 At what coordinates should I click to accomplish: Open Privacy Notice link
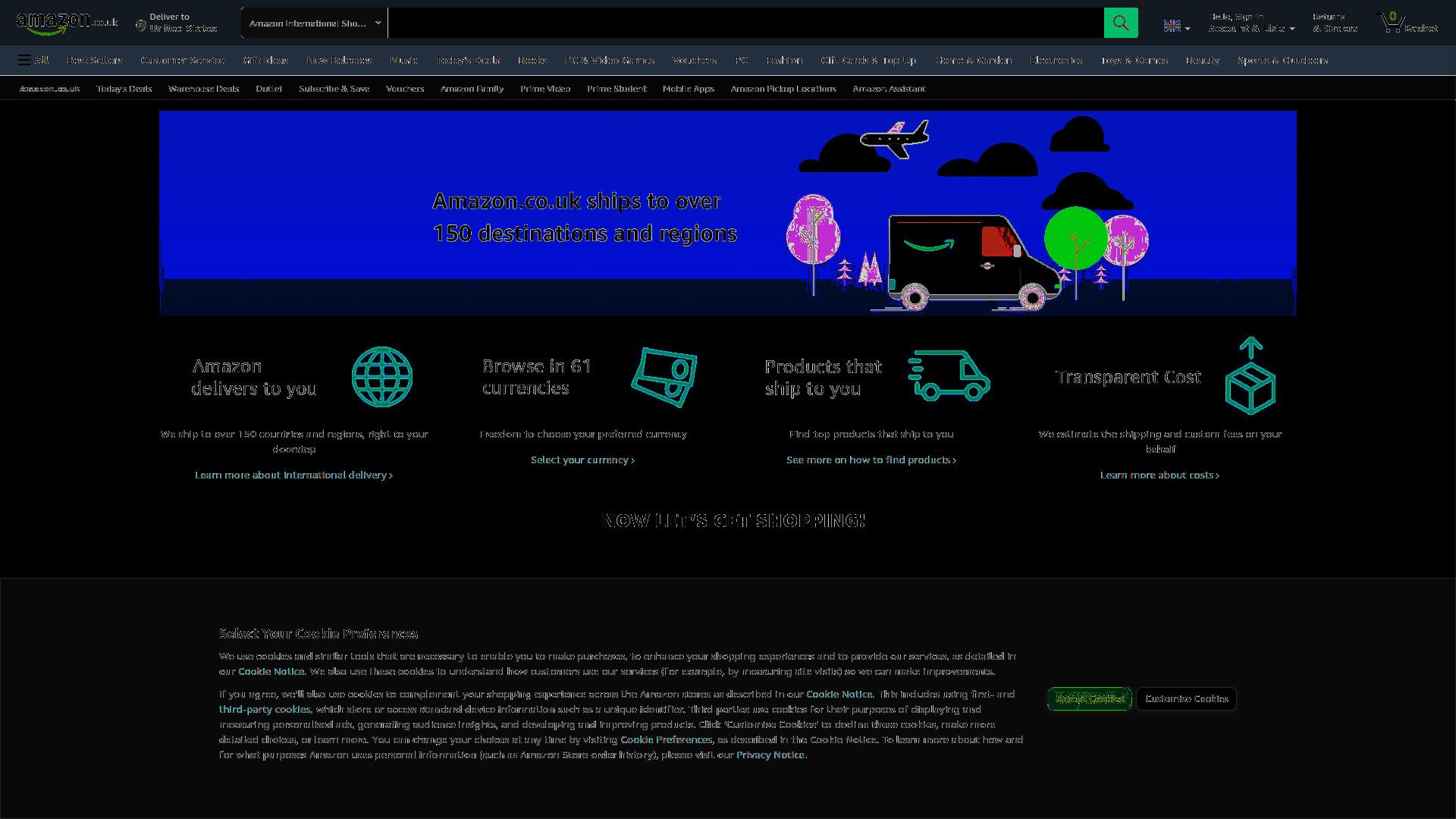[770, 755]
